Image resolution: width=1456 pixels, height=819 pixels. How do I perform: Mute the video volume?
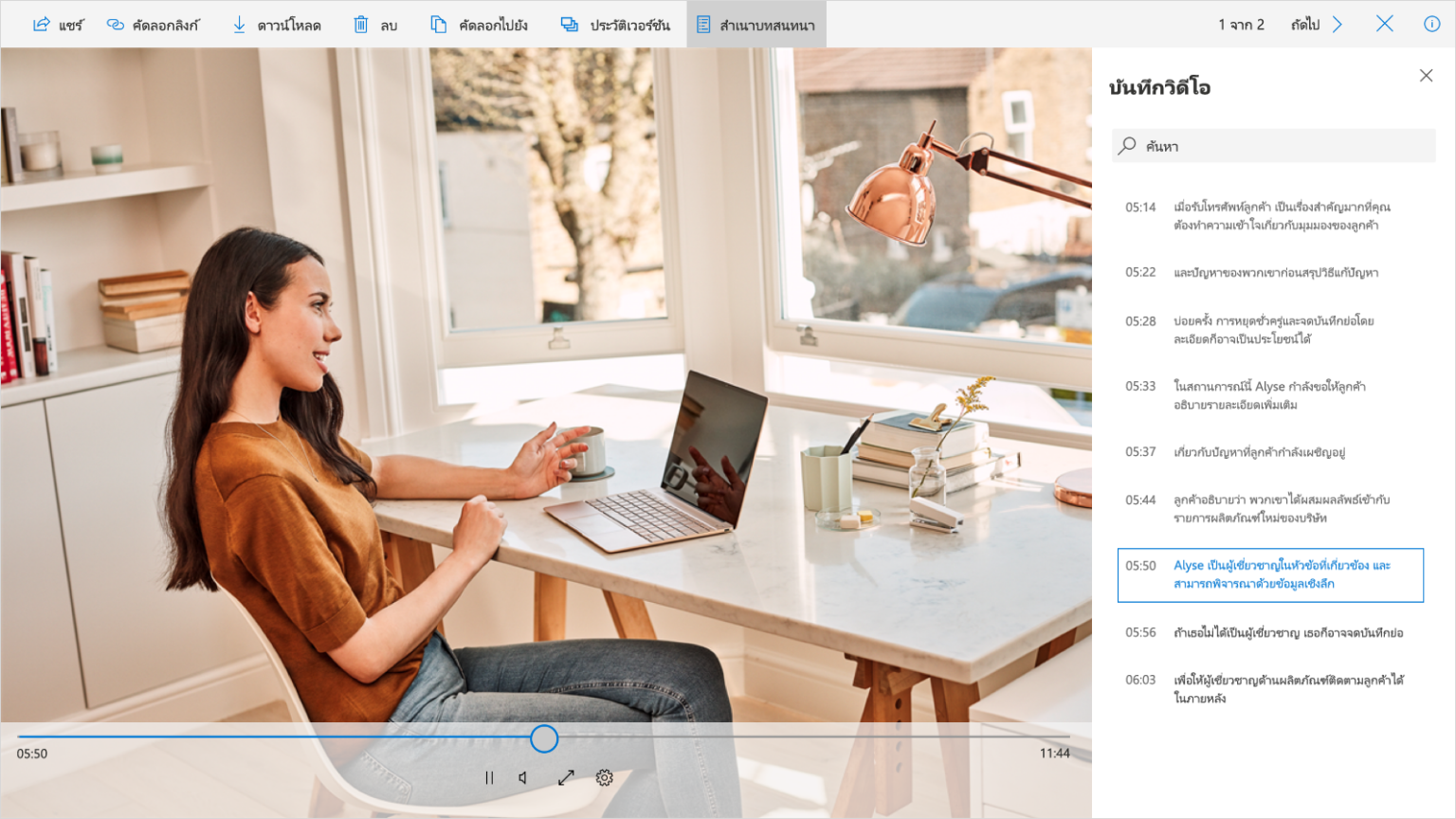pyautogui.click(x=523, y=777)
